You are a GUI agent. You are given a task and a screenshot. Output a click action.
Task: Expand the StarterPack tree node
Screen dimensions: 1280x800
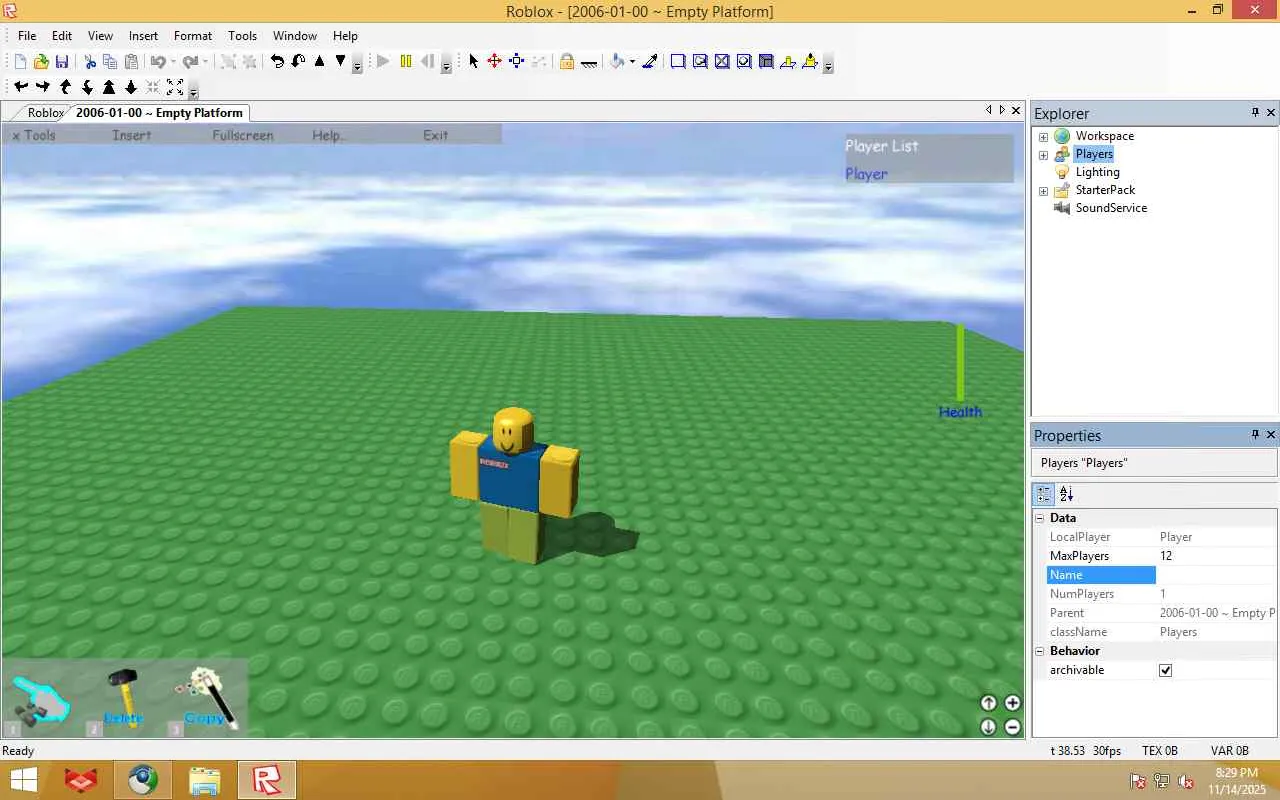pos(1043,191)
